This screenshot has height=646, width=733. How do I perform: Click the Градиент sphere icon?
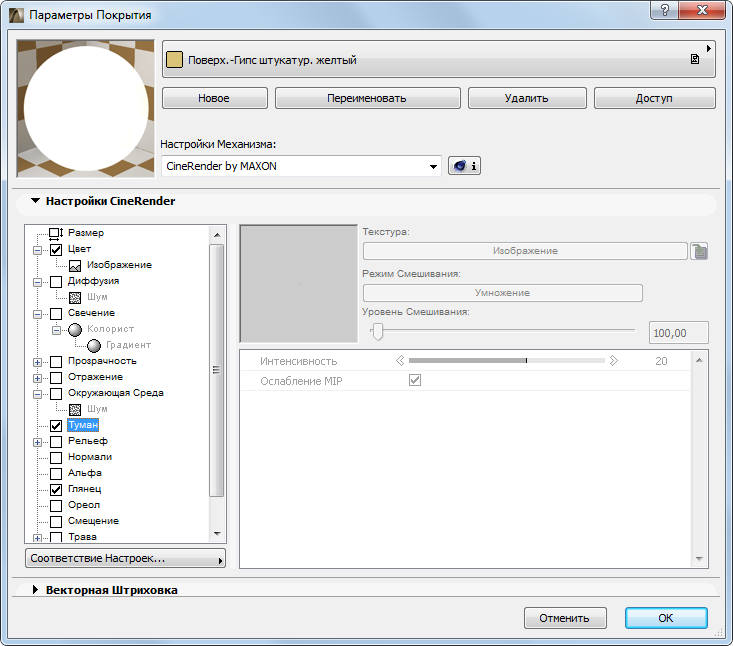pos(94,345)
